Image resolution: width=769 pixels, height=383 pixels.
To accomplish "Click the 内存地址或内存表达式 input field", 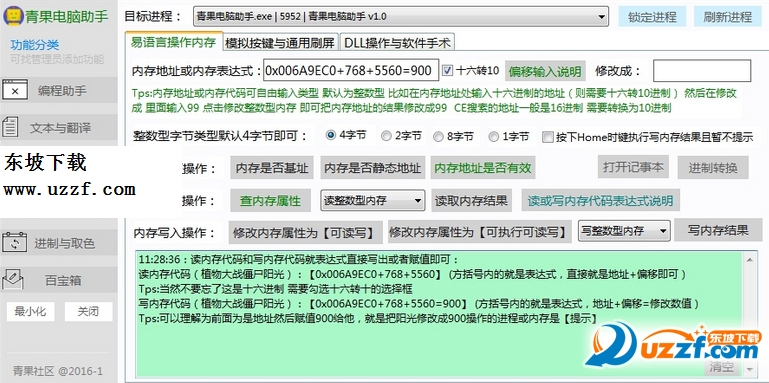I will click(x=351, y=70).
